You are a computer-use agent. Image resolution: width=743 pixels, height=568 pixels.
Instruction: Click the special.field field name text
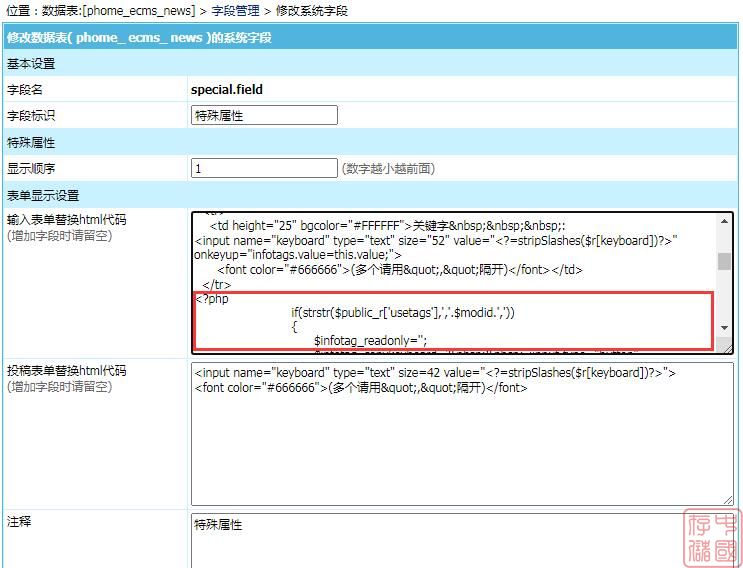pos(227,90)
